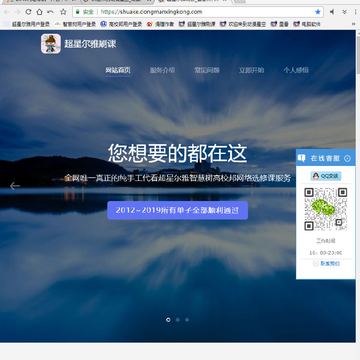
Task: Open the 超星尔雅用户登录 bookmark
Action: (27, 24)
